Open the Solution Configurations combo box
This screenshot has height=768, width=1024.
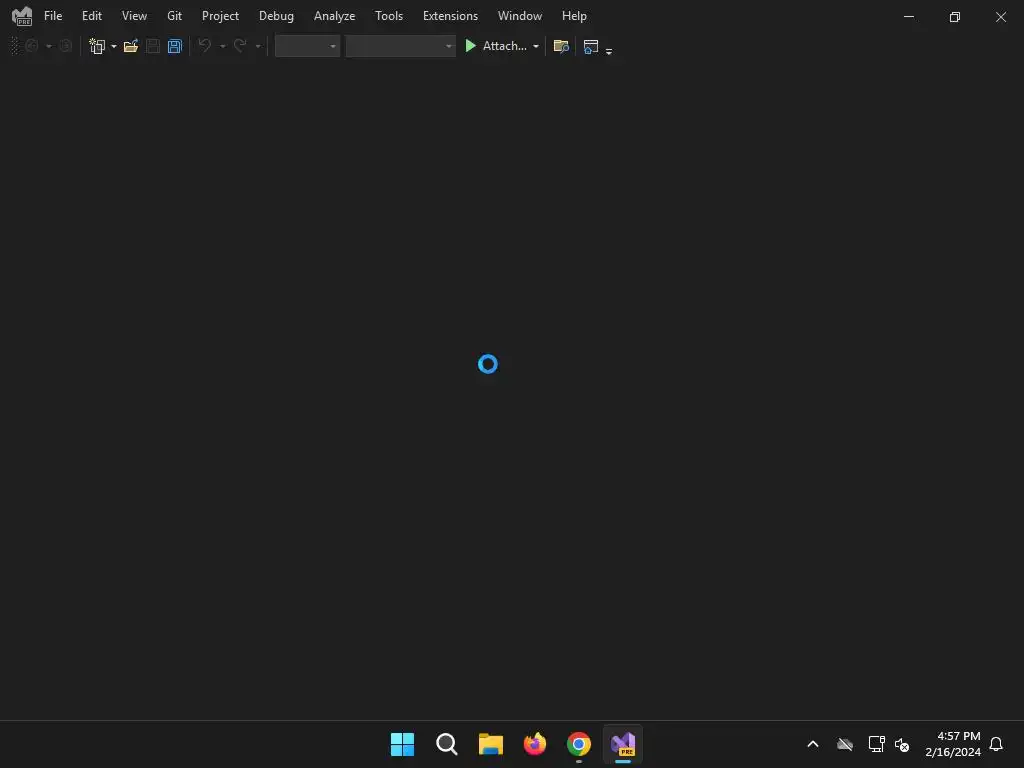(307, 46)
